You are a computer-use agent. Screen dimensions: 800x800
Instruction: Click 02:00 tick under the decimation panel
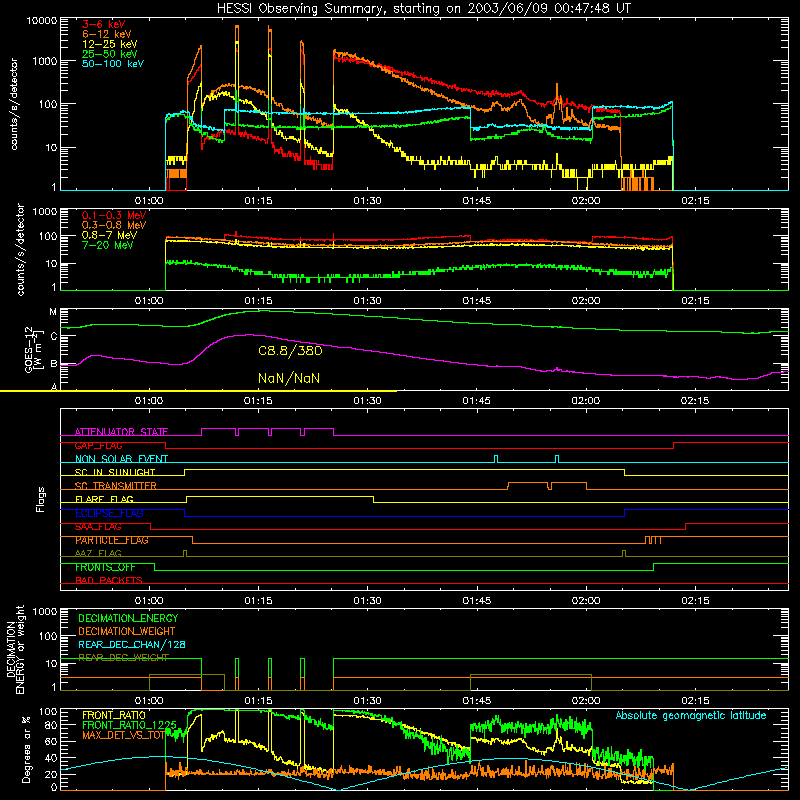(x=586, y=701)
